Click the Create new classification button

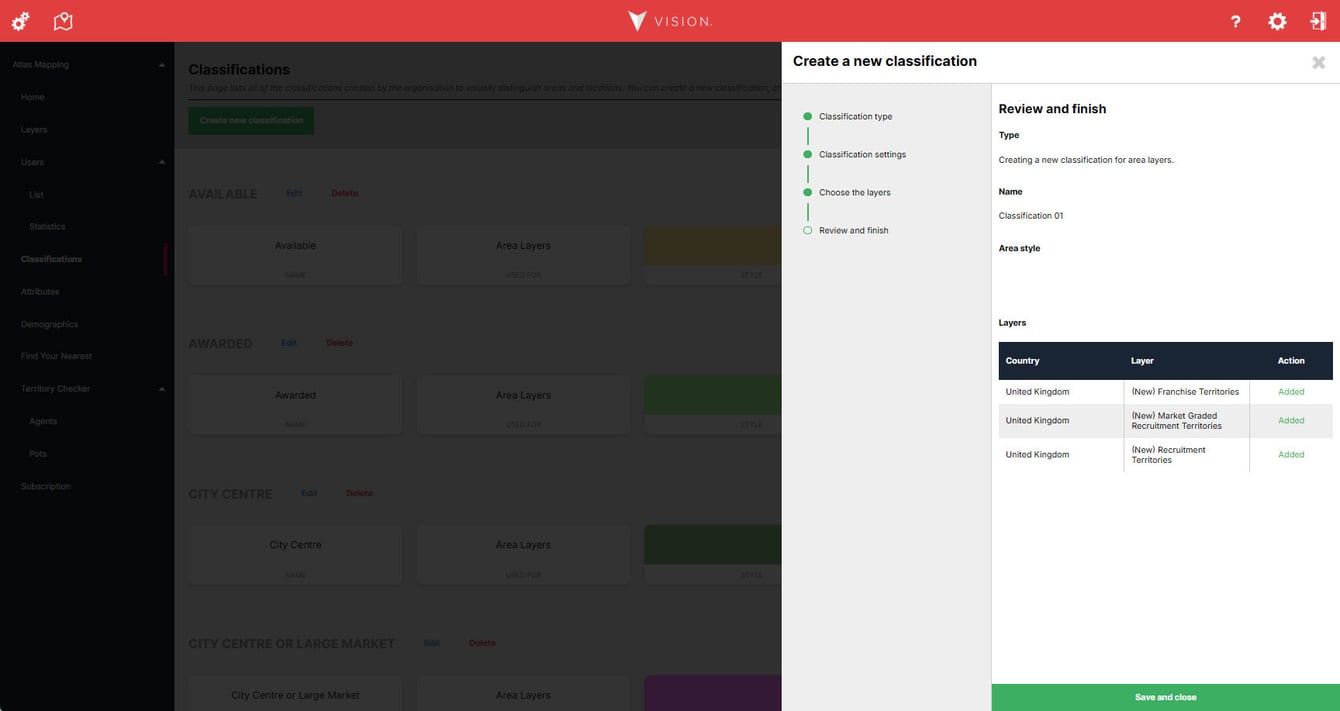251,121
